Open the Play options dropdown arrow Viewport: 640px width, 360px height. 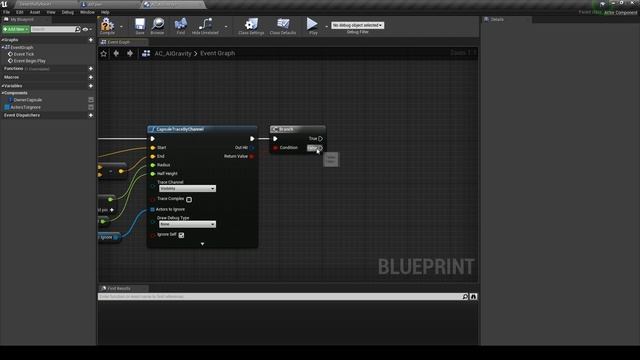pos(326,26)
